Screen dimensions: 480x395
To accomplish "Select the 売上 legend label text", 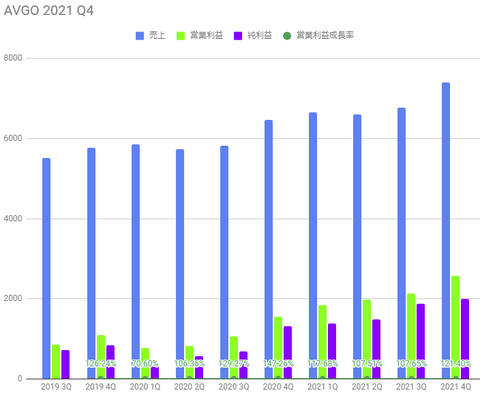I will 157,35.
